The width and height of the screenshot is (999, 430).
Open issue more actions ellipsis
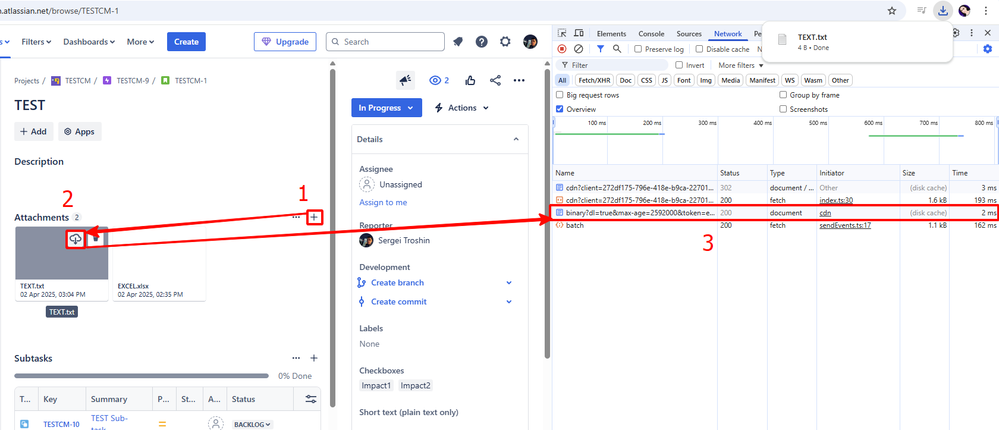519,80
